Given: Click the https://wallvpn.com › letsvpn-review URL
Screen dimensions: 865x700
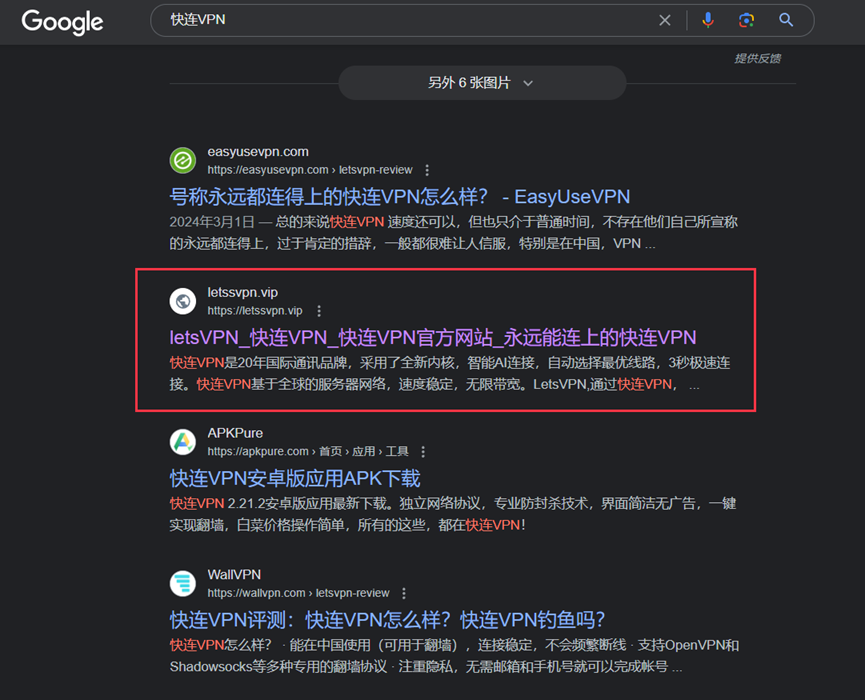Looking at the screenshot, I should point(298,593).
